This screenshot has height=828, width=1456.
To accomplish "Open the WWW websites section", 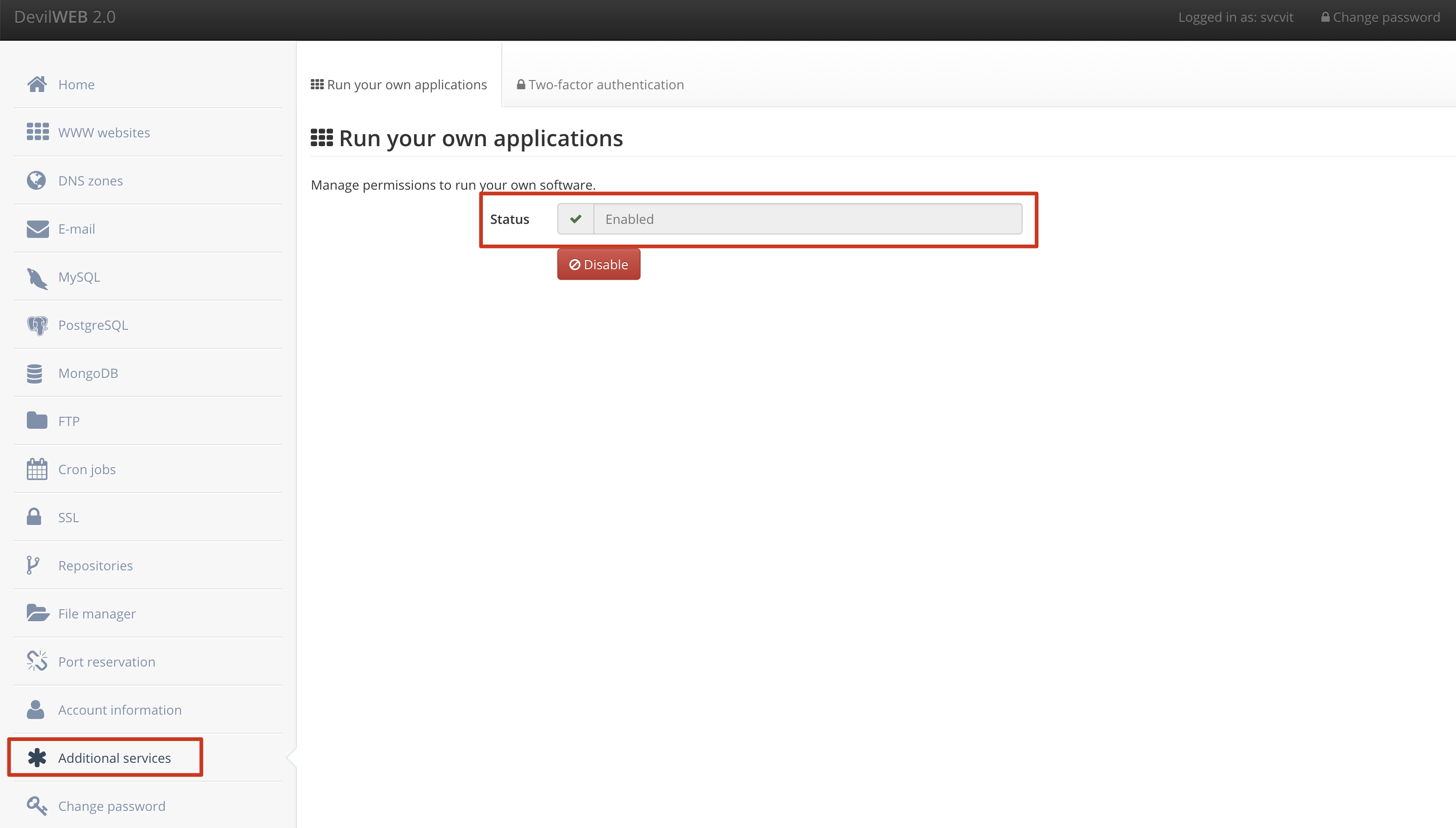I will [37, 132].
